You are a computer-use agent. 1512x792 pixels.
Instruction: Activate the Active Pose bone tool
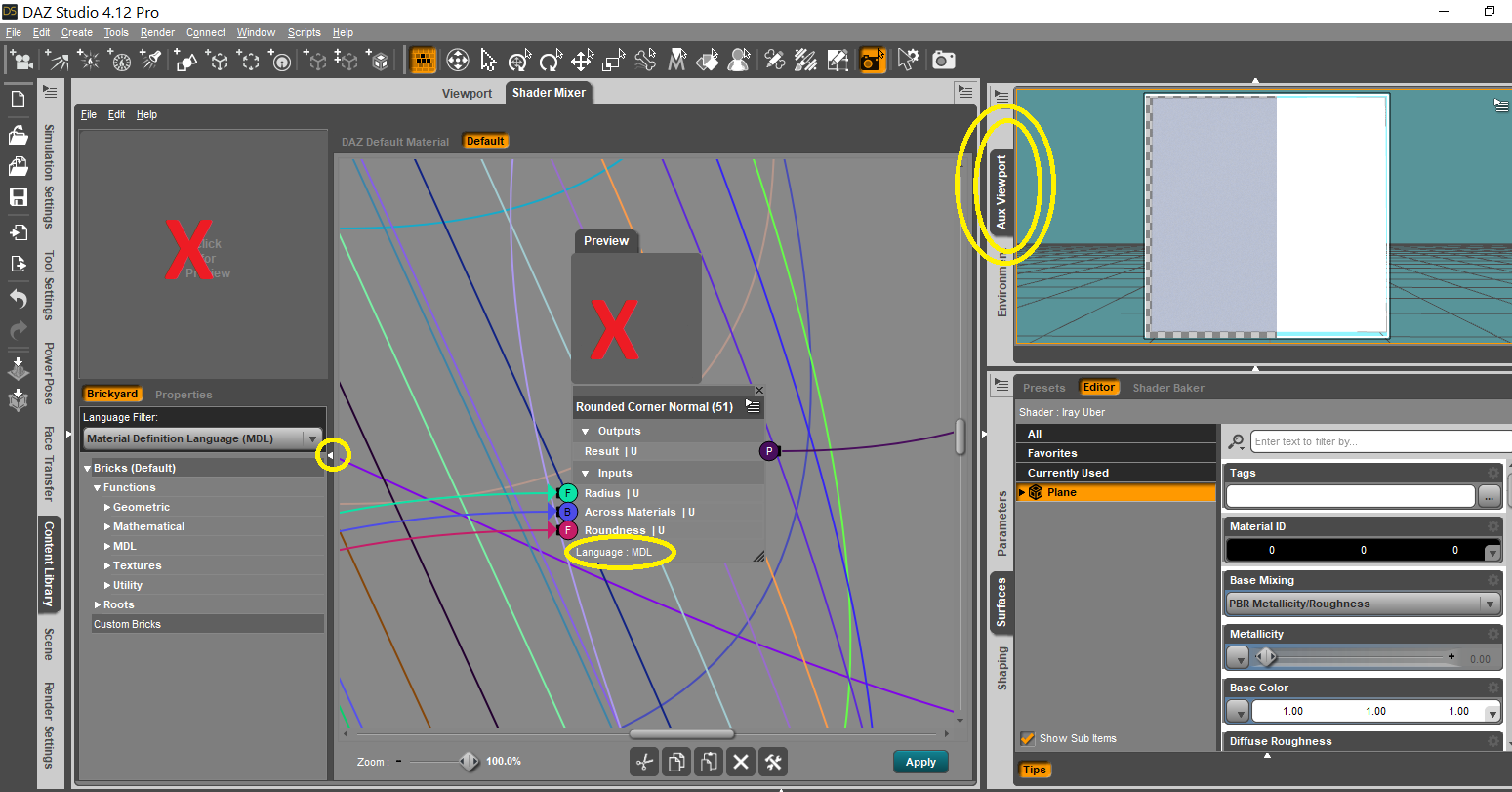click(x=644, y=61)
